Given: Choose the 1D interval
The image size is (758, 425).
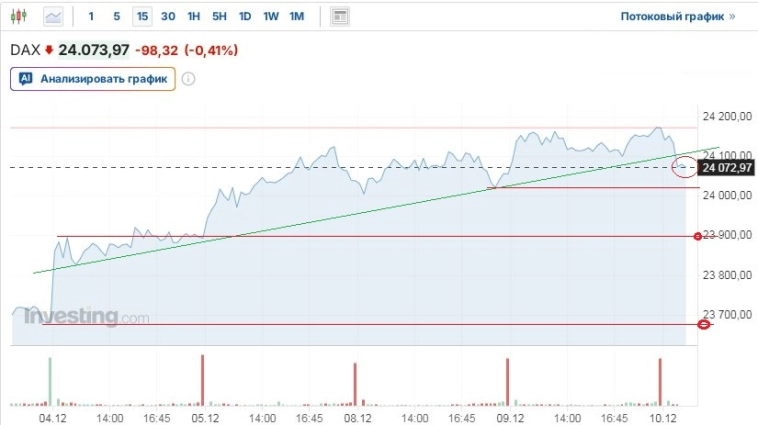Looking at the screenshot, I should [x=245, y=16].
